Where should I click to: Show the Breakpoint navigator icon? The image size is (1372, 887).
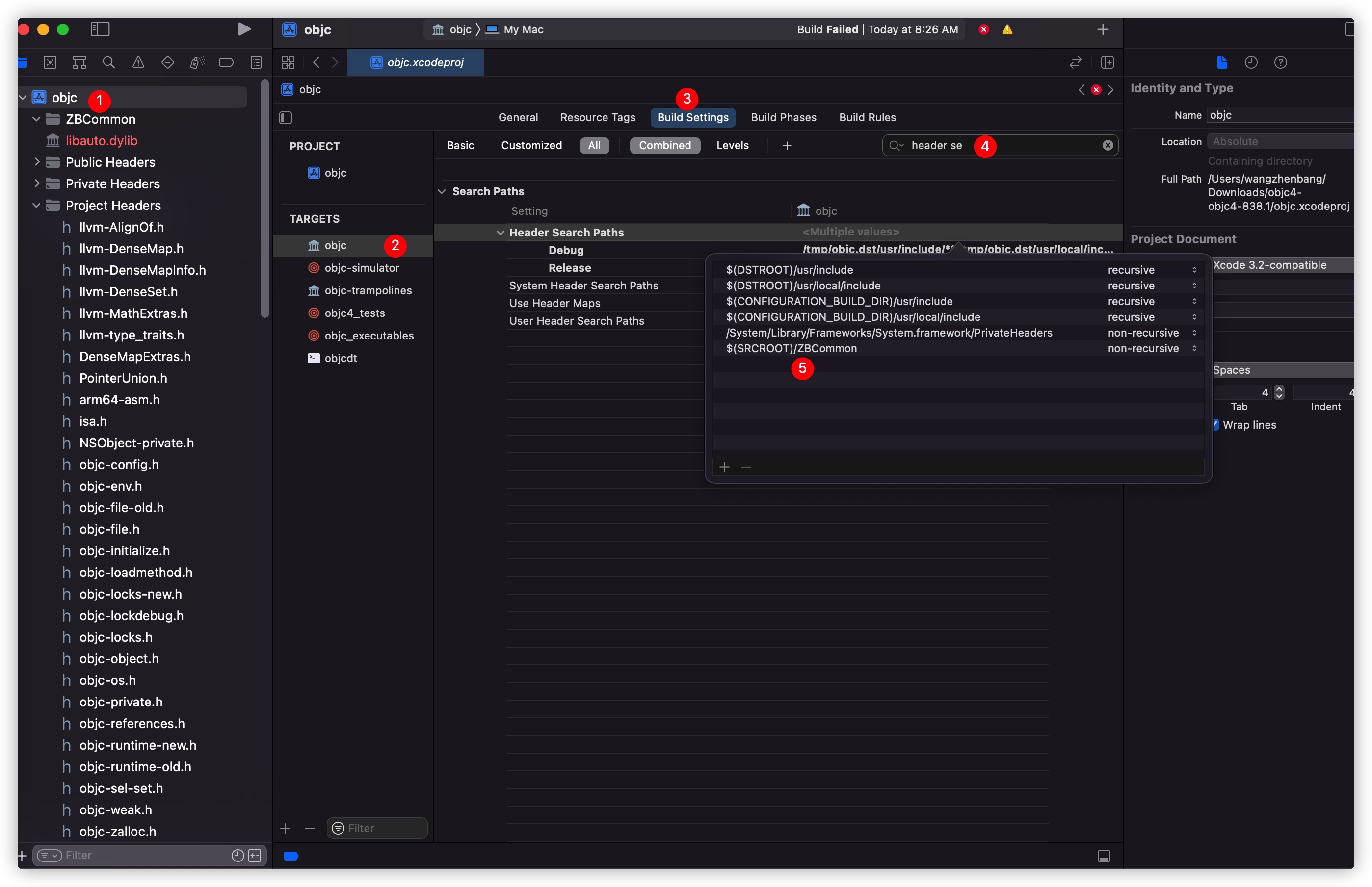tap(226, 62)
